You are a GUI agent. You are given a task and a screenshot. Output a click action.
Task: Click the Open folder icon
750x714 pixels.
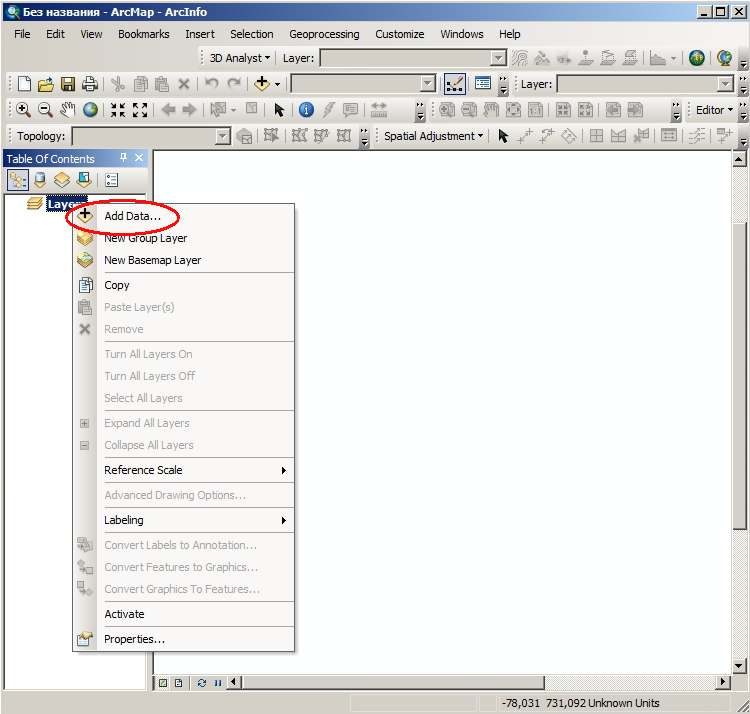pos(45,84)
